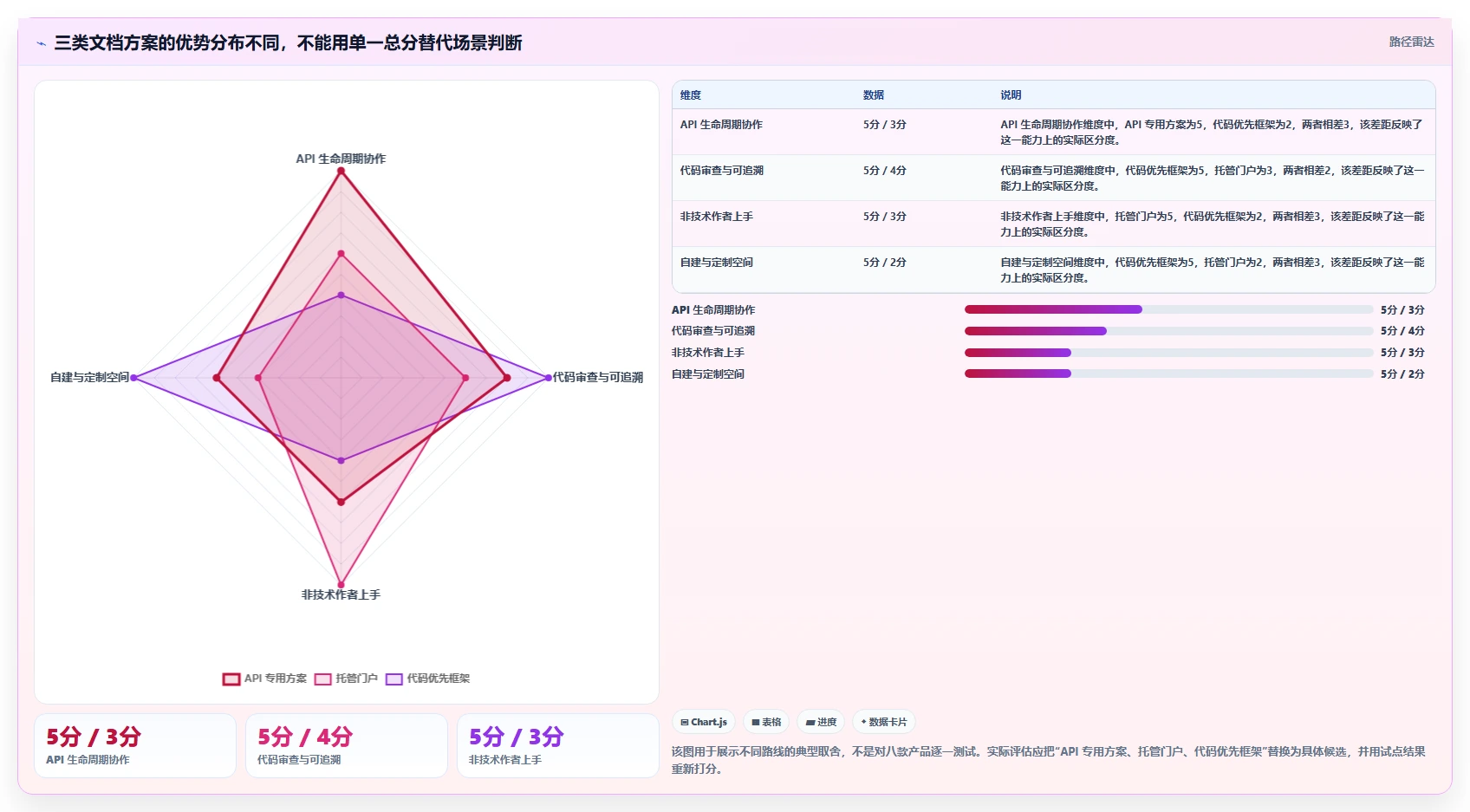The width and height of the screenshot is (1470, 812).
Task: Click the Chart.js tag chip
Action: [704, 722]
